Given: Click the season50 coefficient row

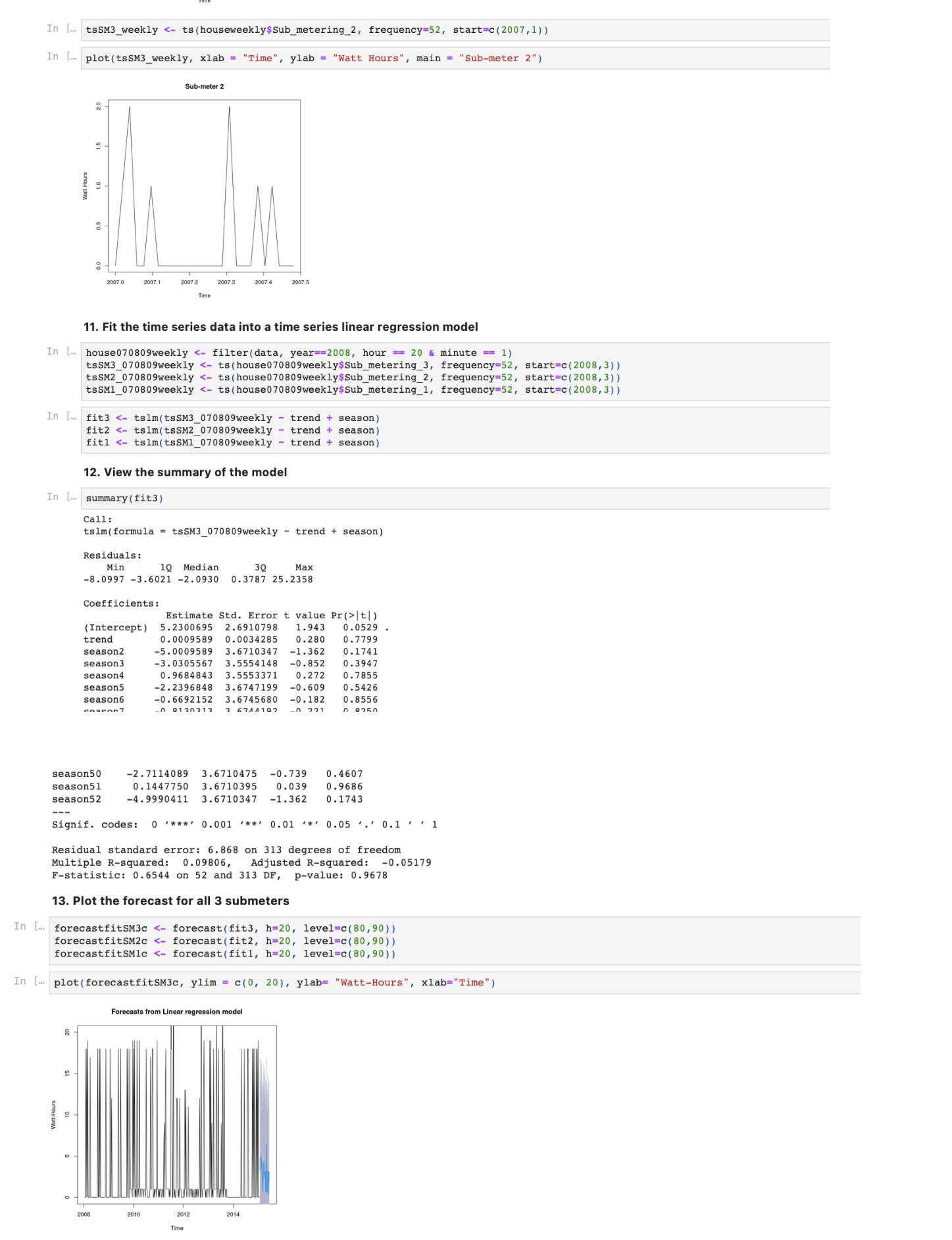Looking at the screenshot, I should [207, 774].
